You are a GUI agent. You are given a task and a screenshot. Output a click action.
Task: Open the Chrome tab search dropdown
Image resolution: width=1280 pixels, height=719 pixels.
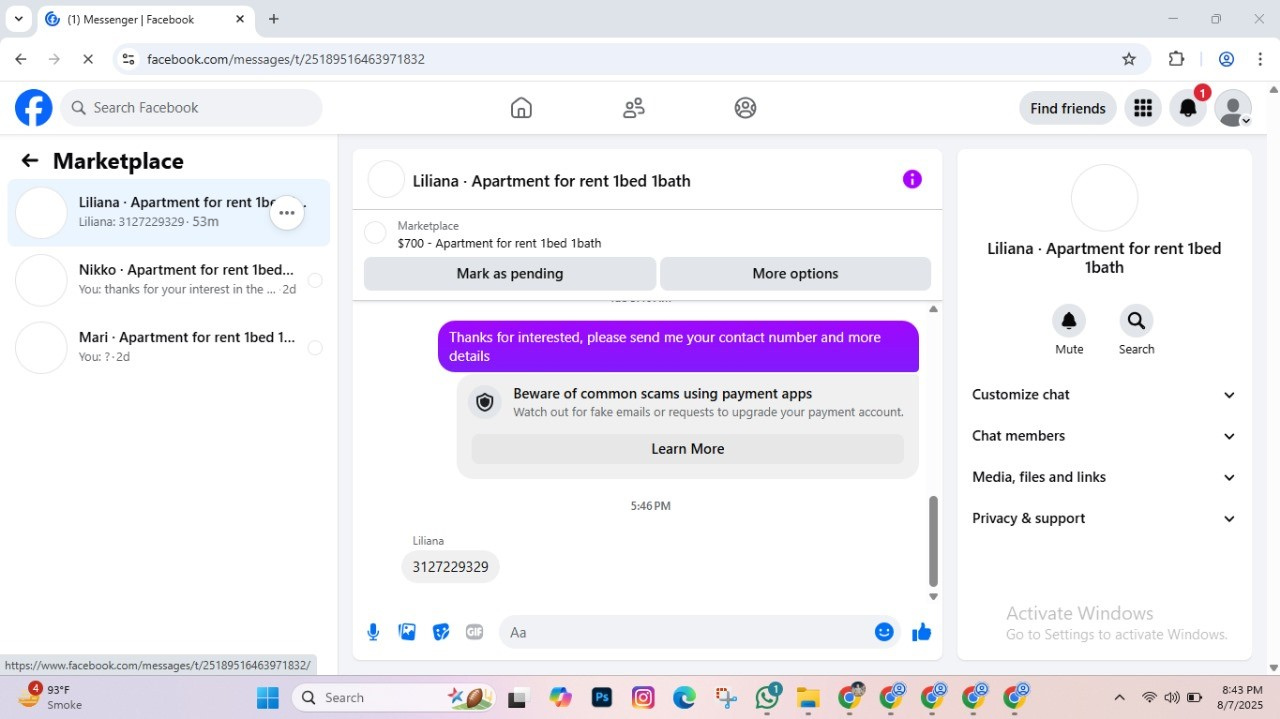tap(18, 19)
